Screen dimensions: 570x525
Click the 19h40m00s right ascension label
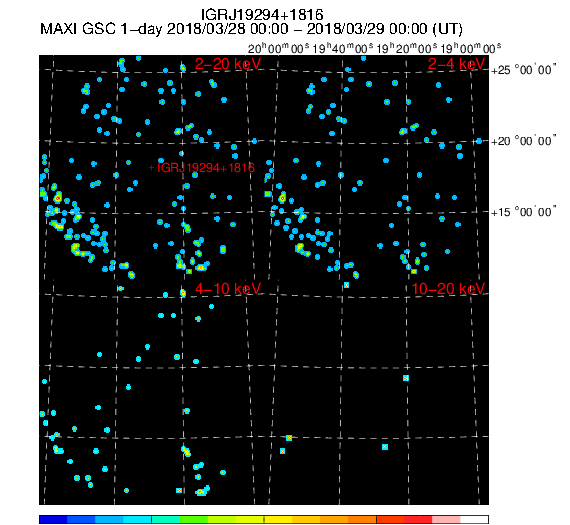[342, 48]
